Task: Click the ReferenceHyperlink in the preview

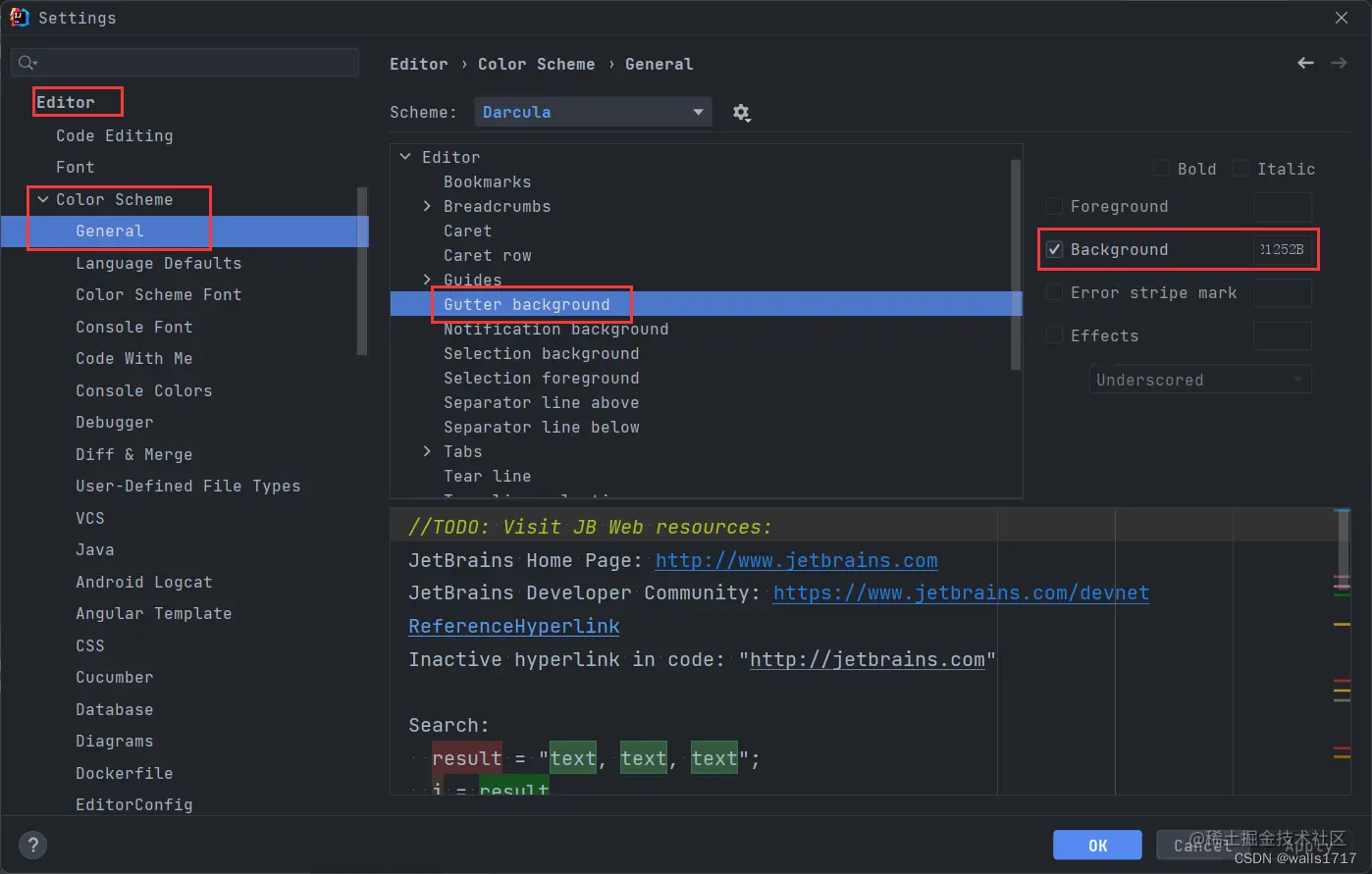Action: click(x=514, y=626)
